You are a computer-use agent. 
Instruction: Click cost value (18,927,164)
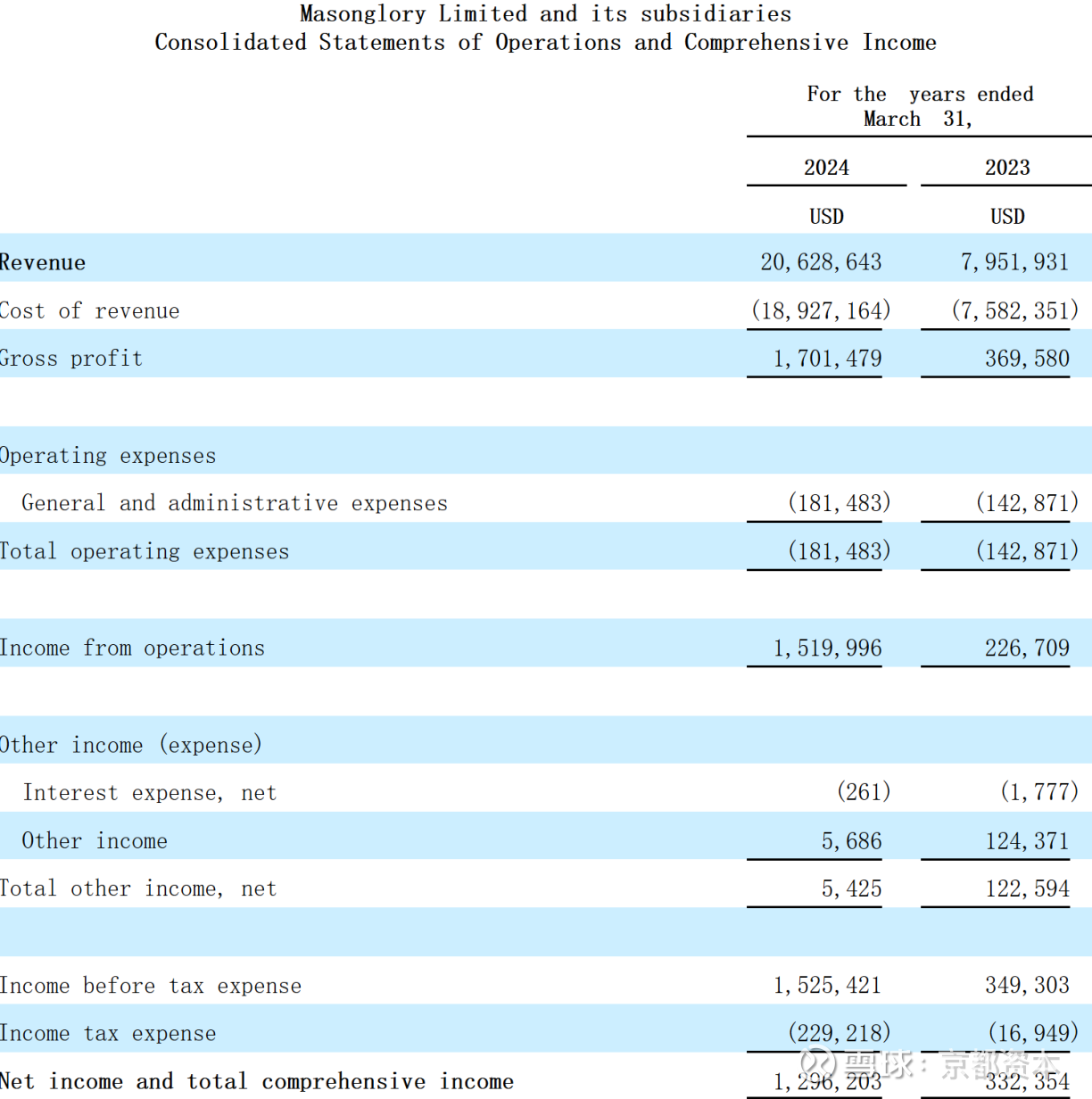tap(821, 310)
